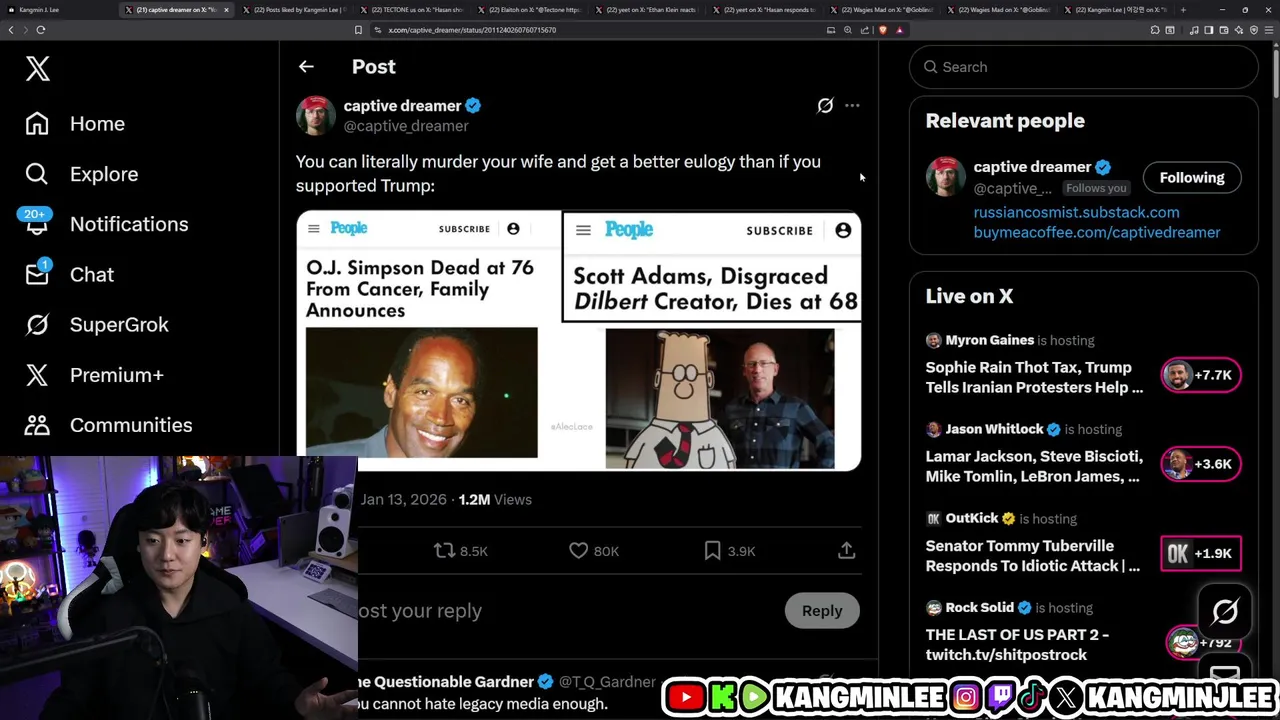Open the buymeacoffee.com/captivedreamer link
Viewport: 1280px width, 720px height.
[1097, 232]
